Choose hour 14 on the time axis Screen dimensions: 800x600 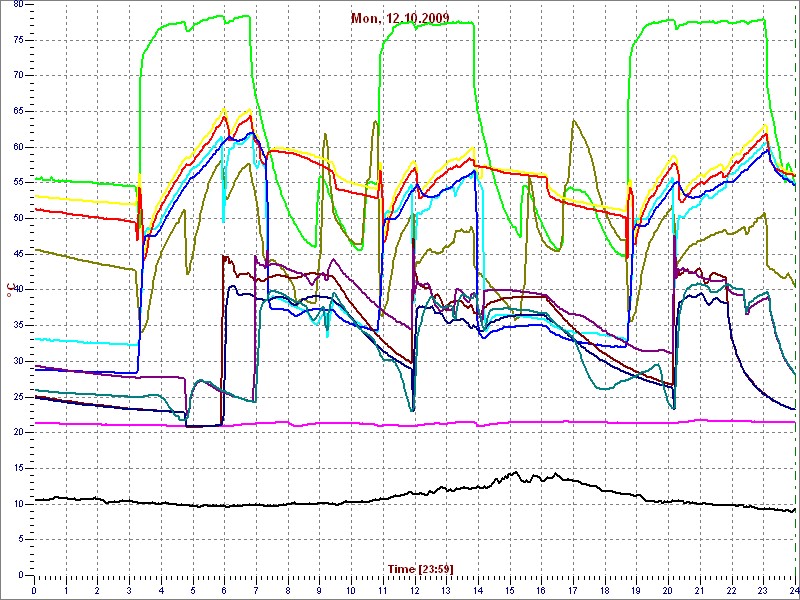[x=478, y=591]
